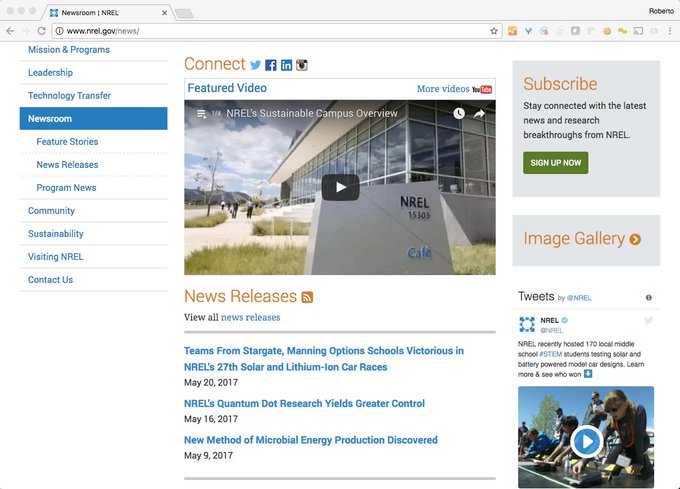Open NREL's Instagram icon beside Connect
Image resolution: width=680 pixels, height=489 pixels.
click(x=302, y=65)
